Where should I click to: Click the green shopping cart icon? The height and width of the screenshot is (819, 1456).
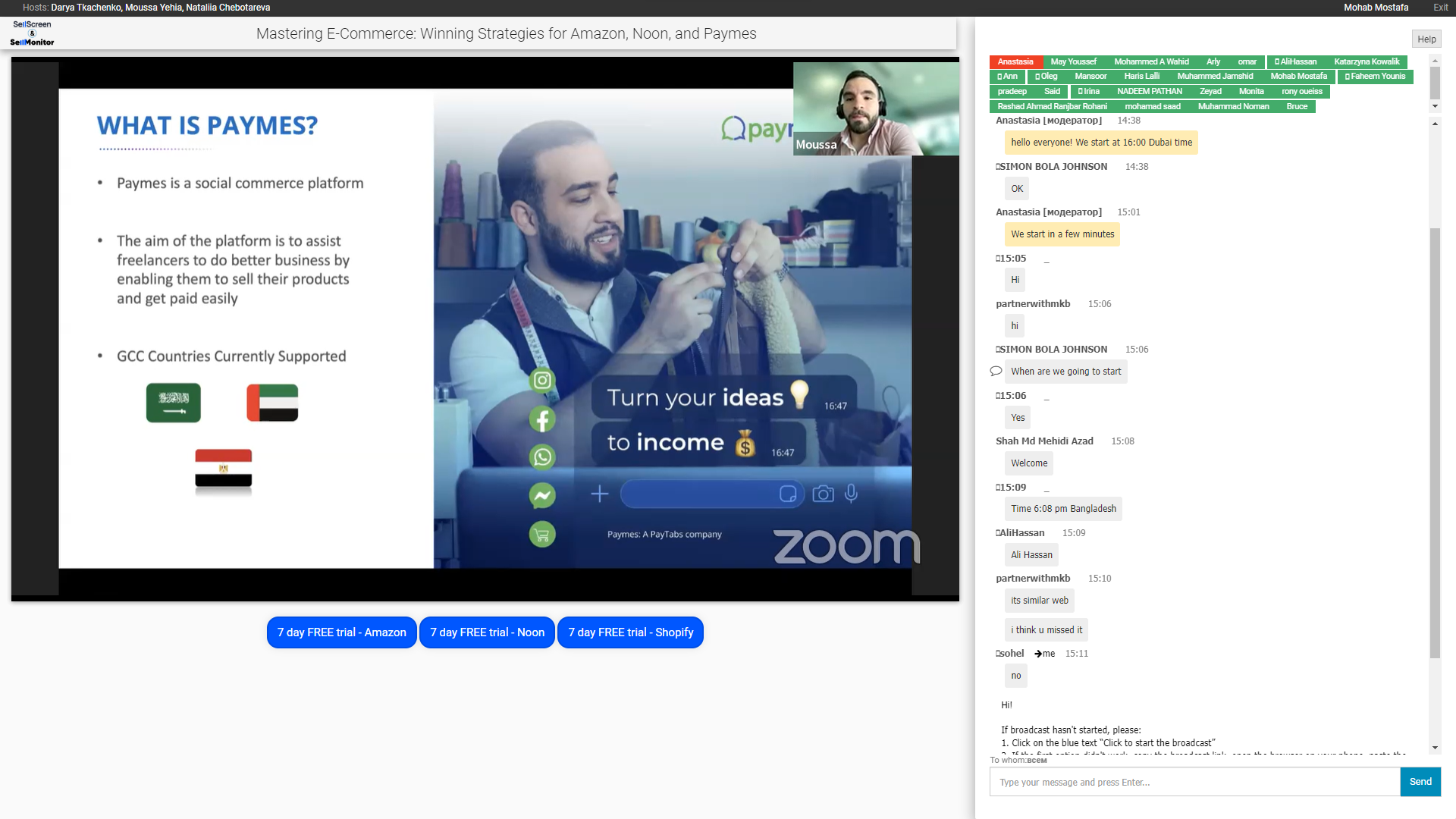[x=542, y=534]
